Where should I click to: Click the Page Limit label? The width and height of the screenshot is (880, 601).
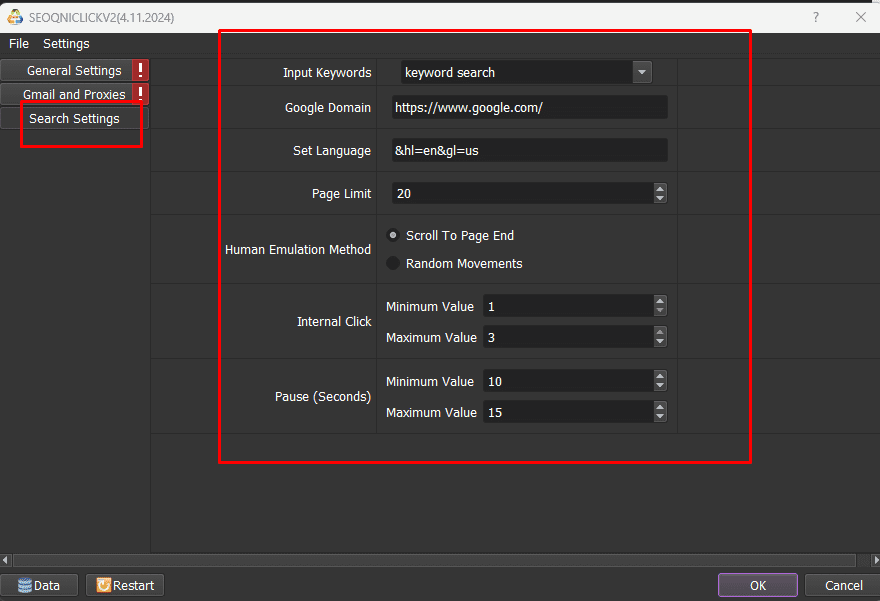tap(341, 194)
